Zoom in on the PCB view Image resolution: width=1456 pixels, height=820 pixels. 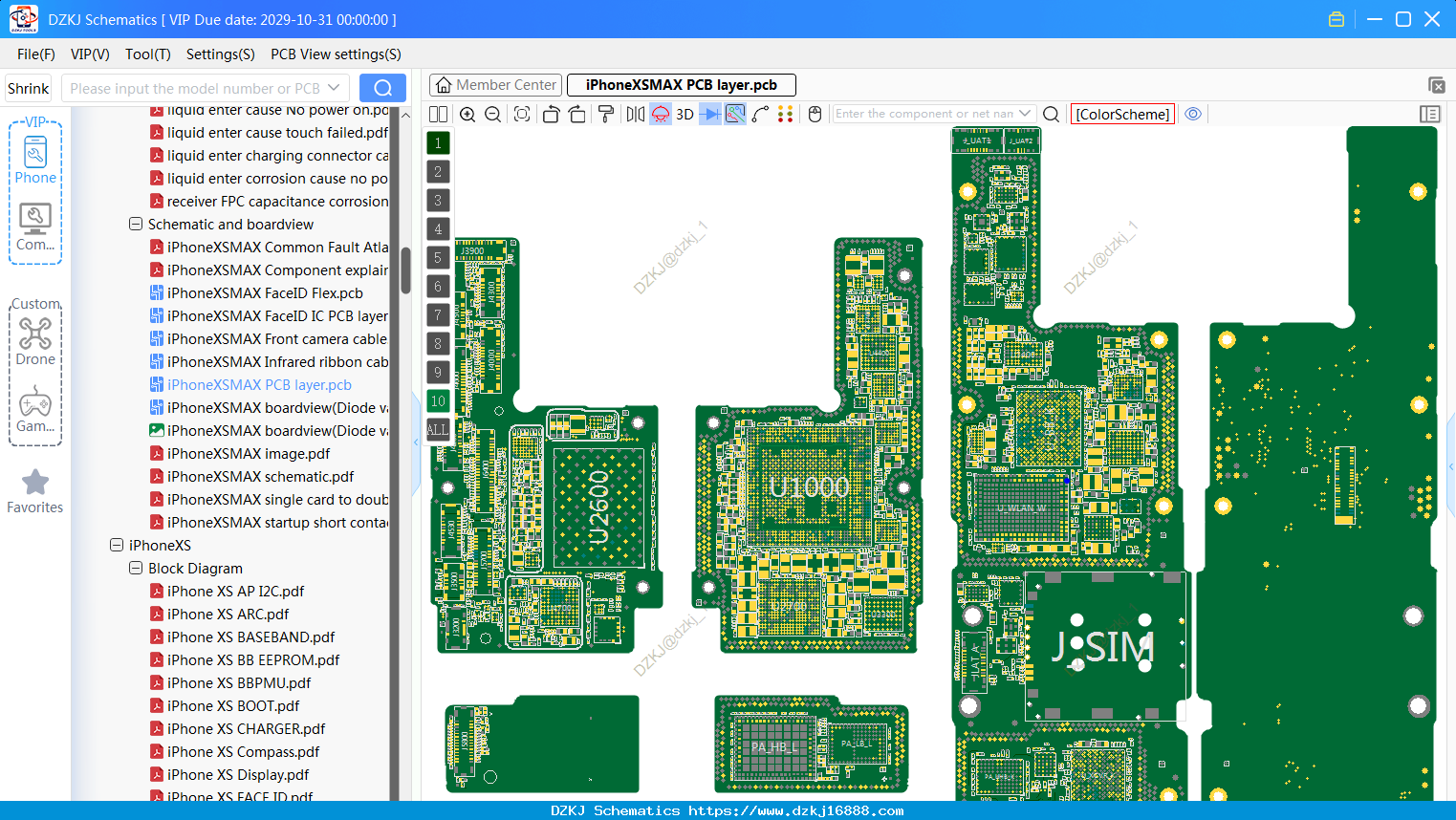pos(467,115)
